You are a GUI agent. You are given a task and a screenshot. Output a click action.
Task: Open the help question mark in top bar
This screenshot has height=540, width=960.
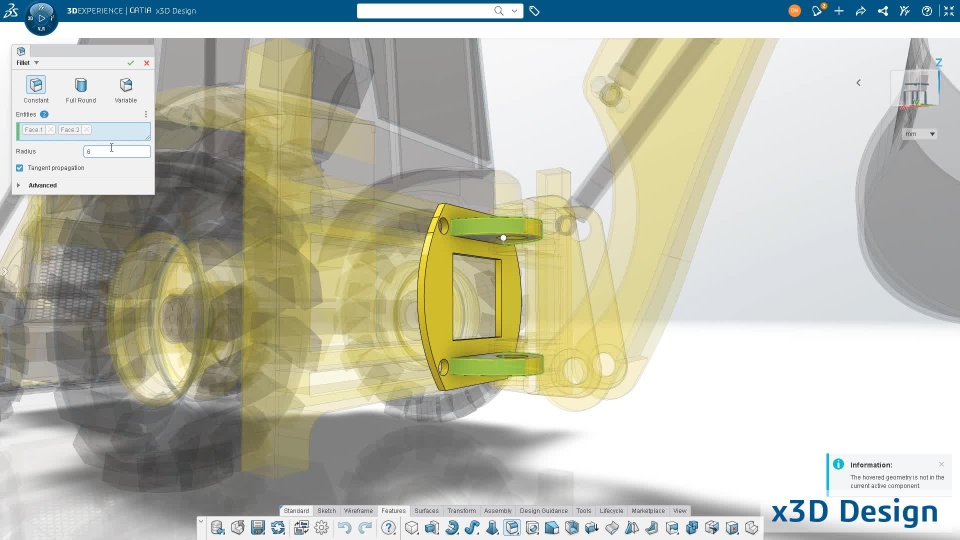(927, 11)
